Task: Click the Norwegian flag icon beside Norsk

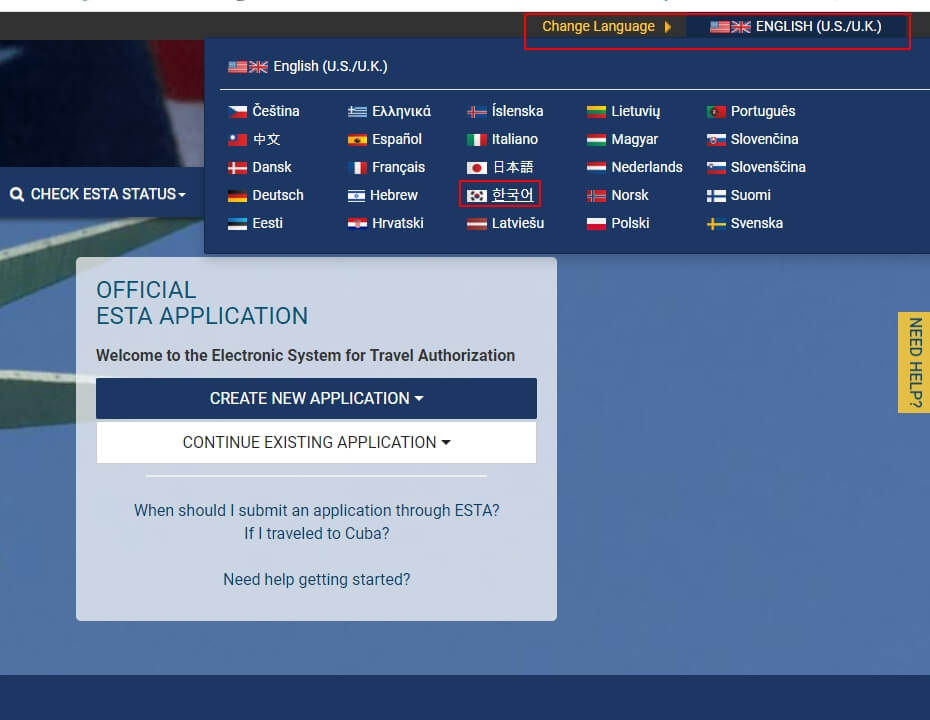Action: (x=596, y=196)
